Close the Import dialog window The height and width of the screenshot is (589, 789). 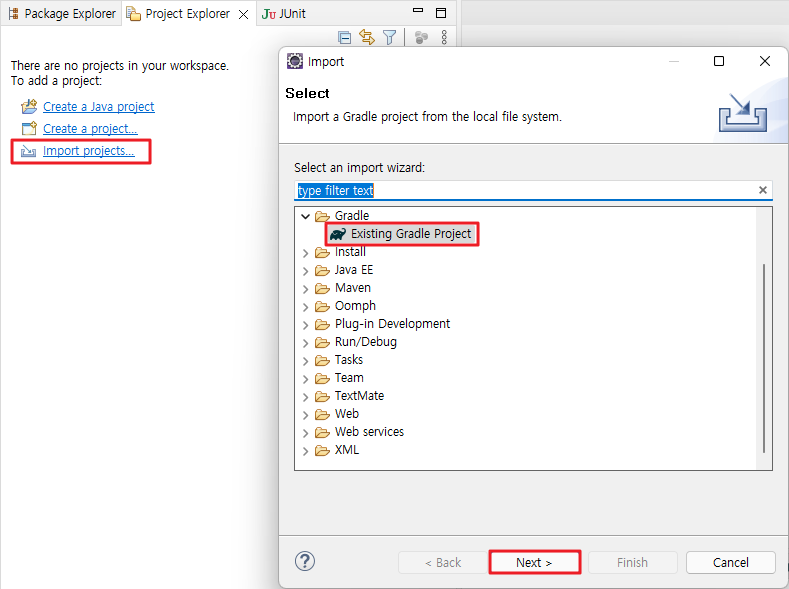[x=765, y=61]
